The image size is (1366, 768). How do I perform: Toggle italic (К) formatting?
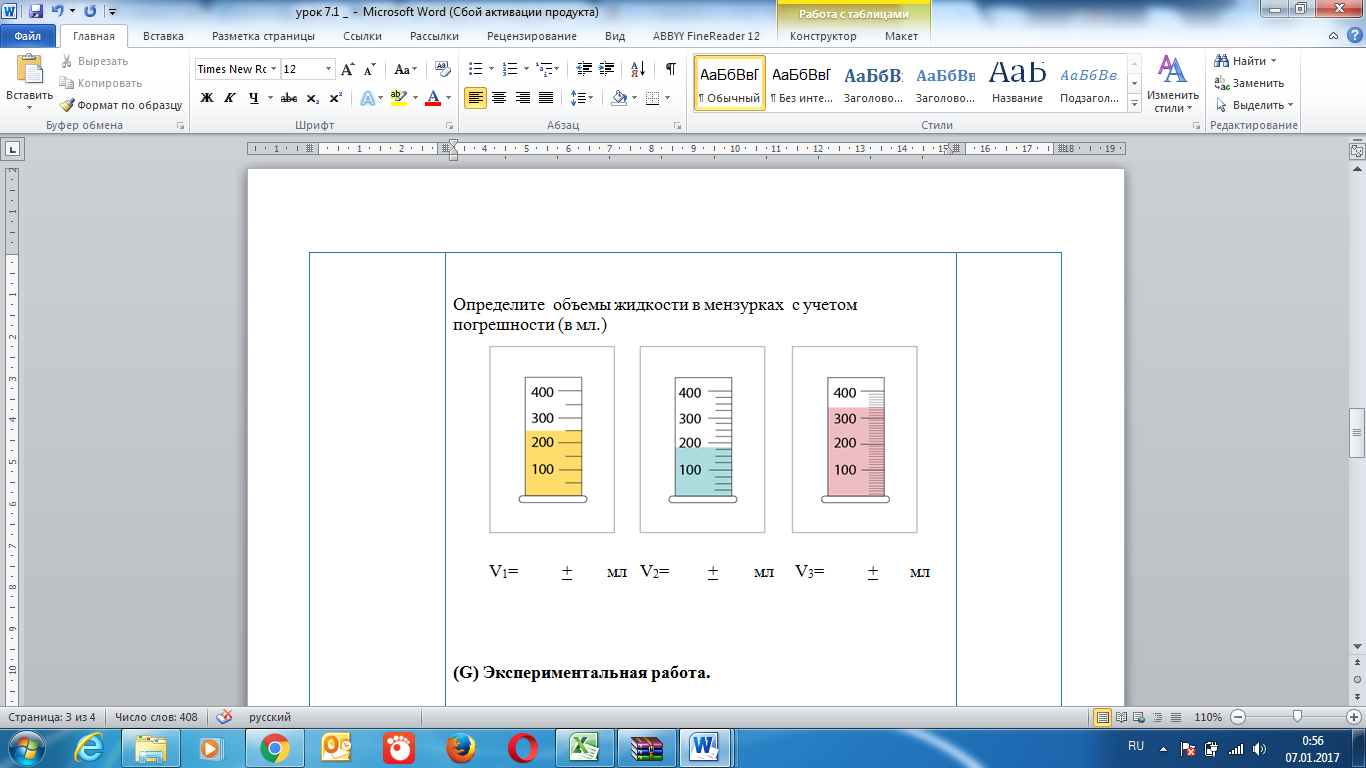(x=231, y=98)
